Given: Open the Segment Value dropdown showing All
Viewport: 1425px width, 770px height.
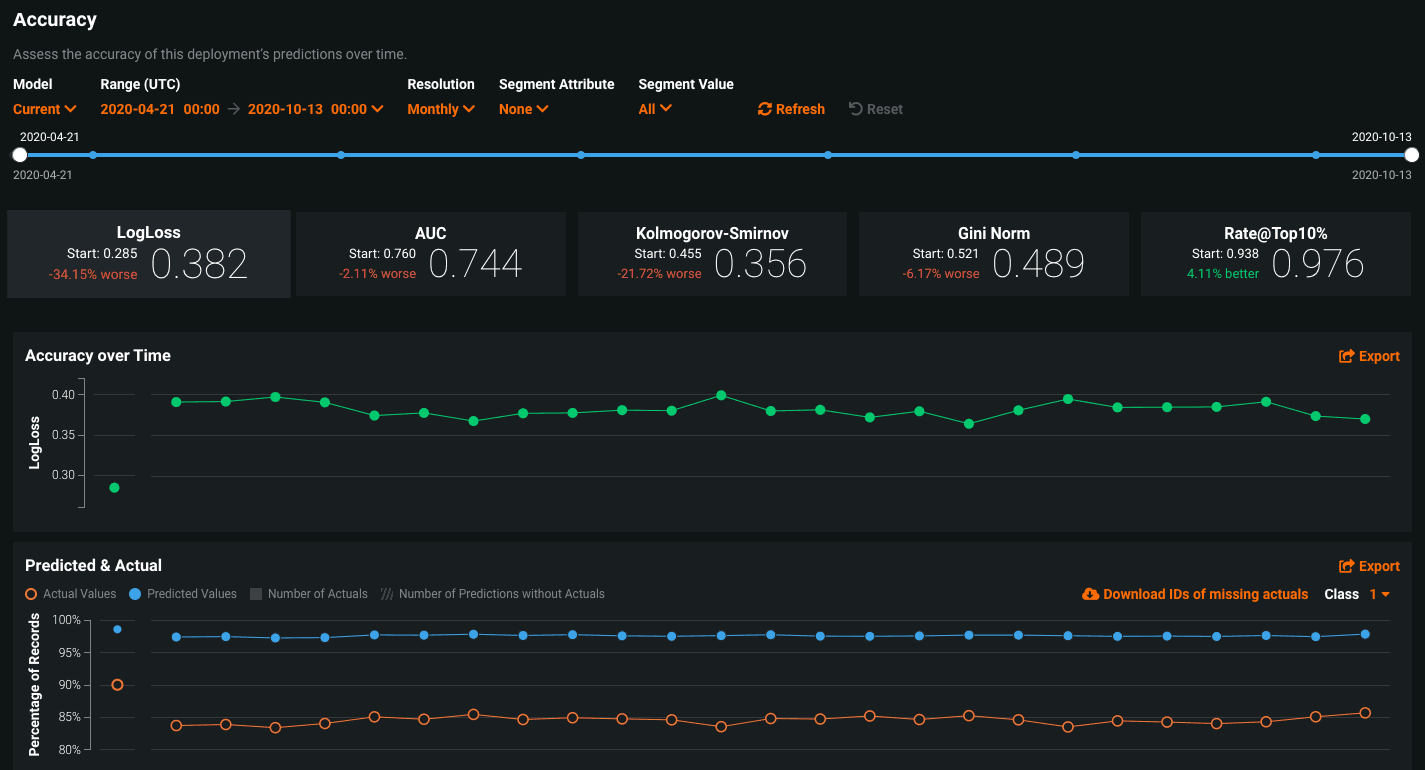Looking at the screenshot, I should coord(655,109).
